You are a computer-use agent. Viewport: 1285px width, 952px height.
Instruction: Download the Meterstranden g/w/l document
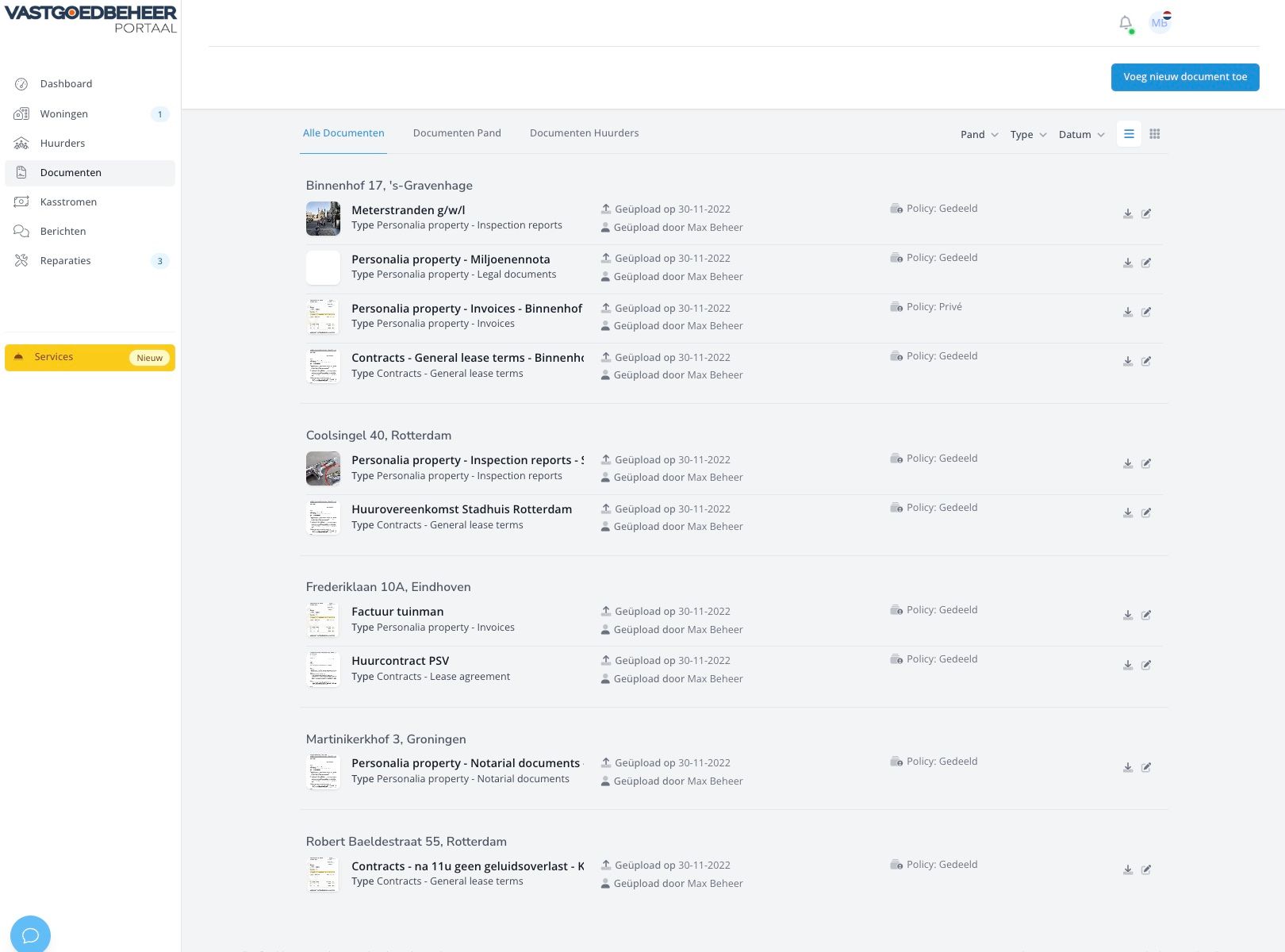1127,213
